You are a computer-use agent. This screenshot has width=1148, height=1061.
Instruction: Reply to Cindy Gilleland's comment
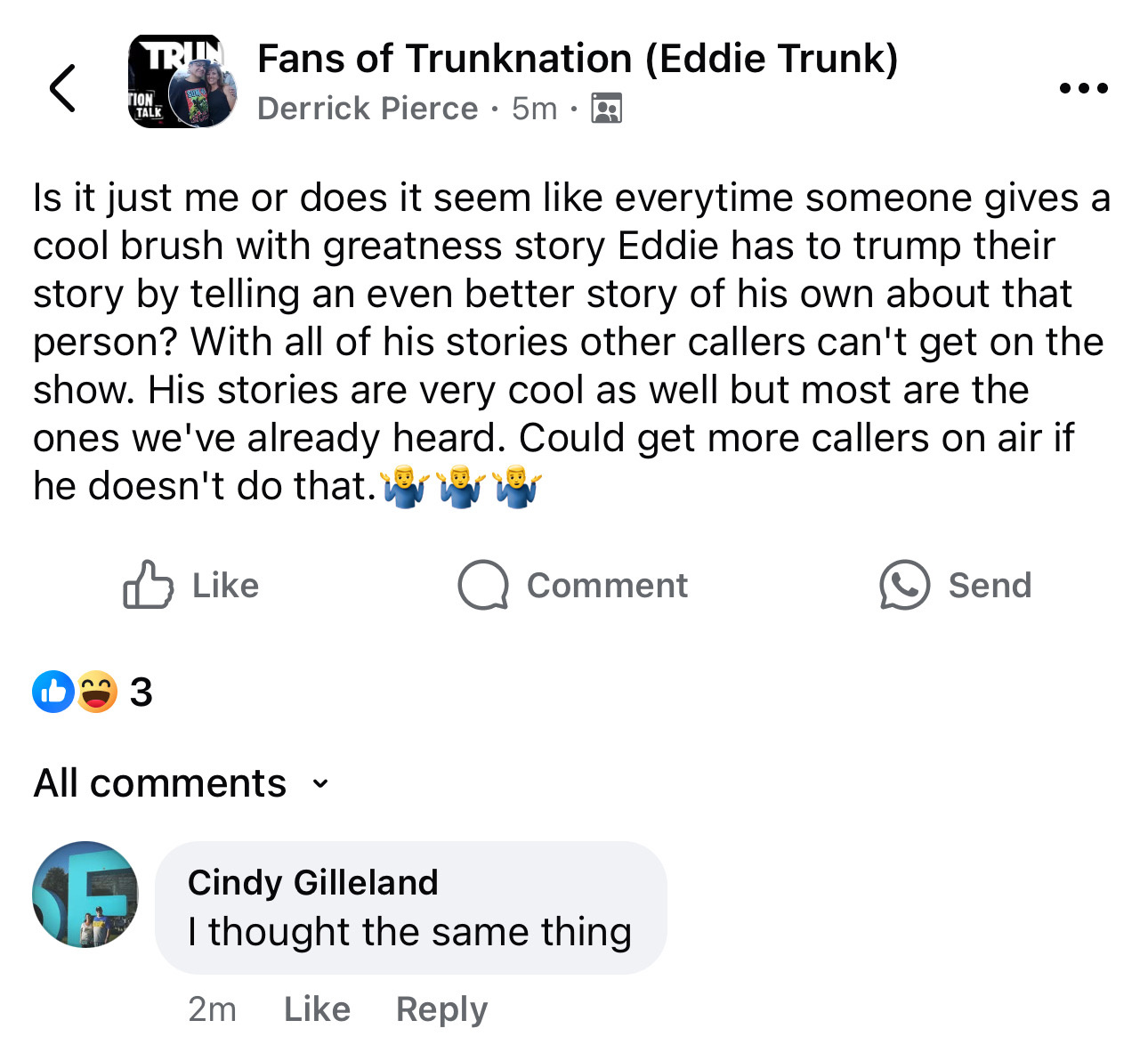[442, 1009]
